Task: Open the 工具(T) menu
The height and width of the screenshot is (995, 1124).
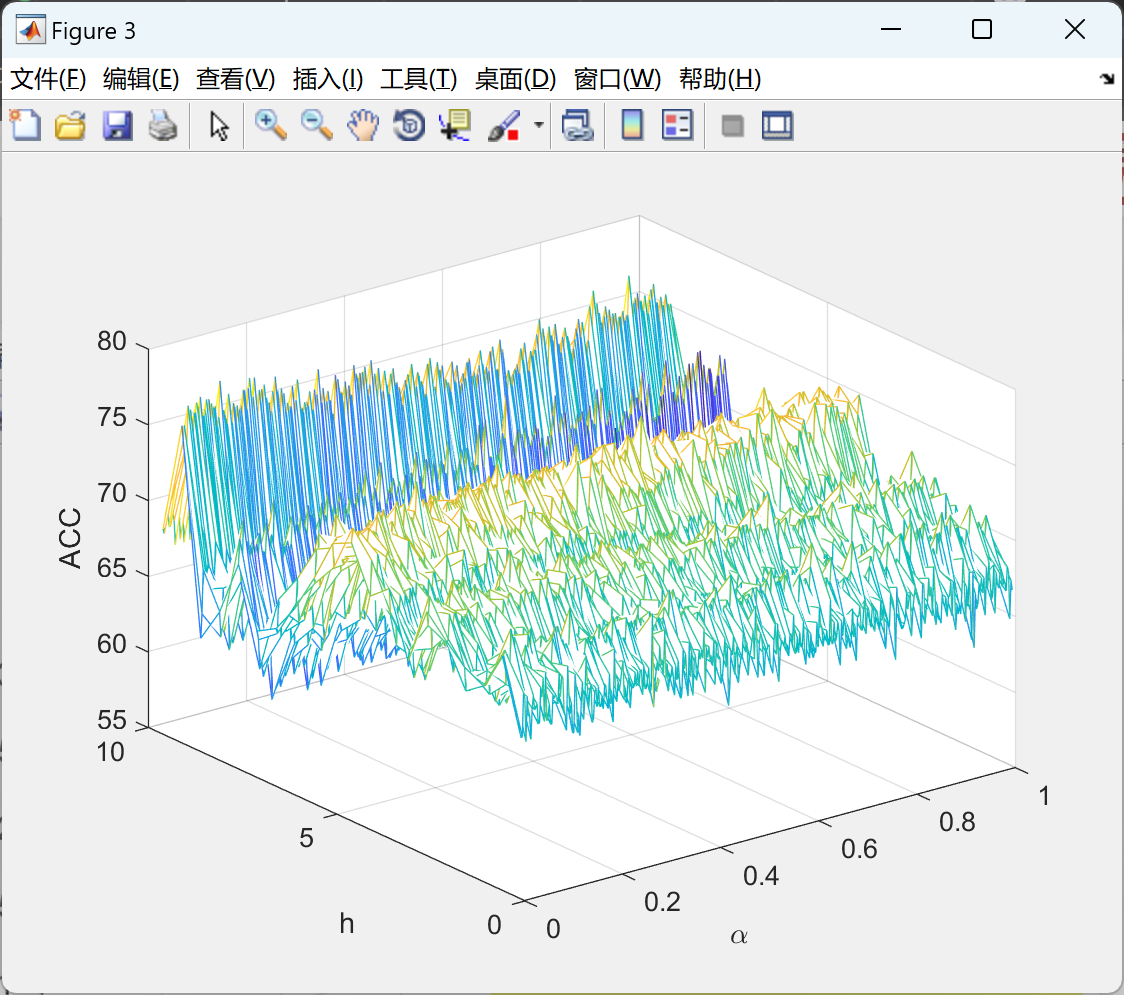Action: pos(419,79)
